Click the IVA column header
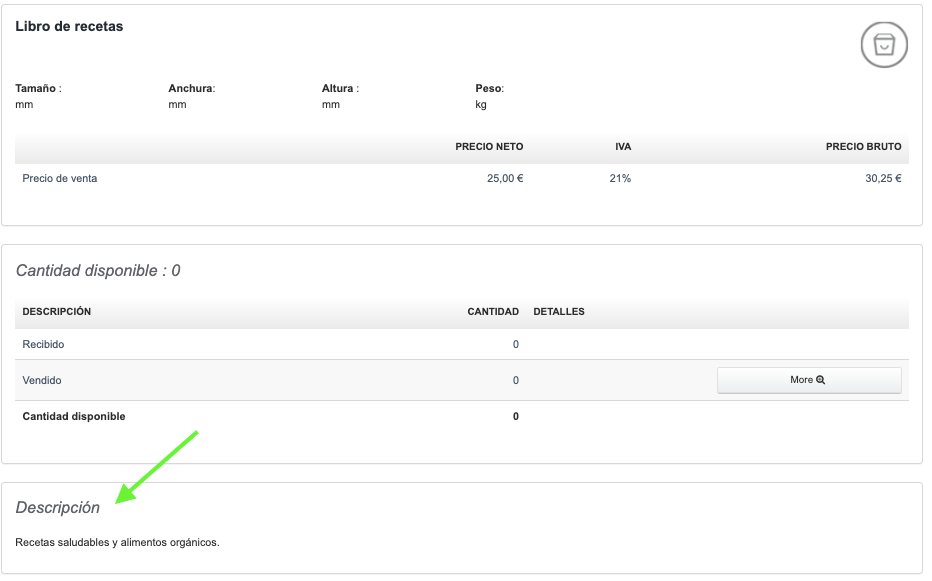Image resolution: width=932 pixels, height=581 pixels. click(623, 147)
